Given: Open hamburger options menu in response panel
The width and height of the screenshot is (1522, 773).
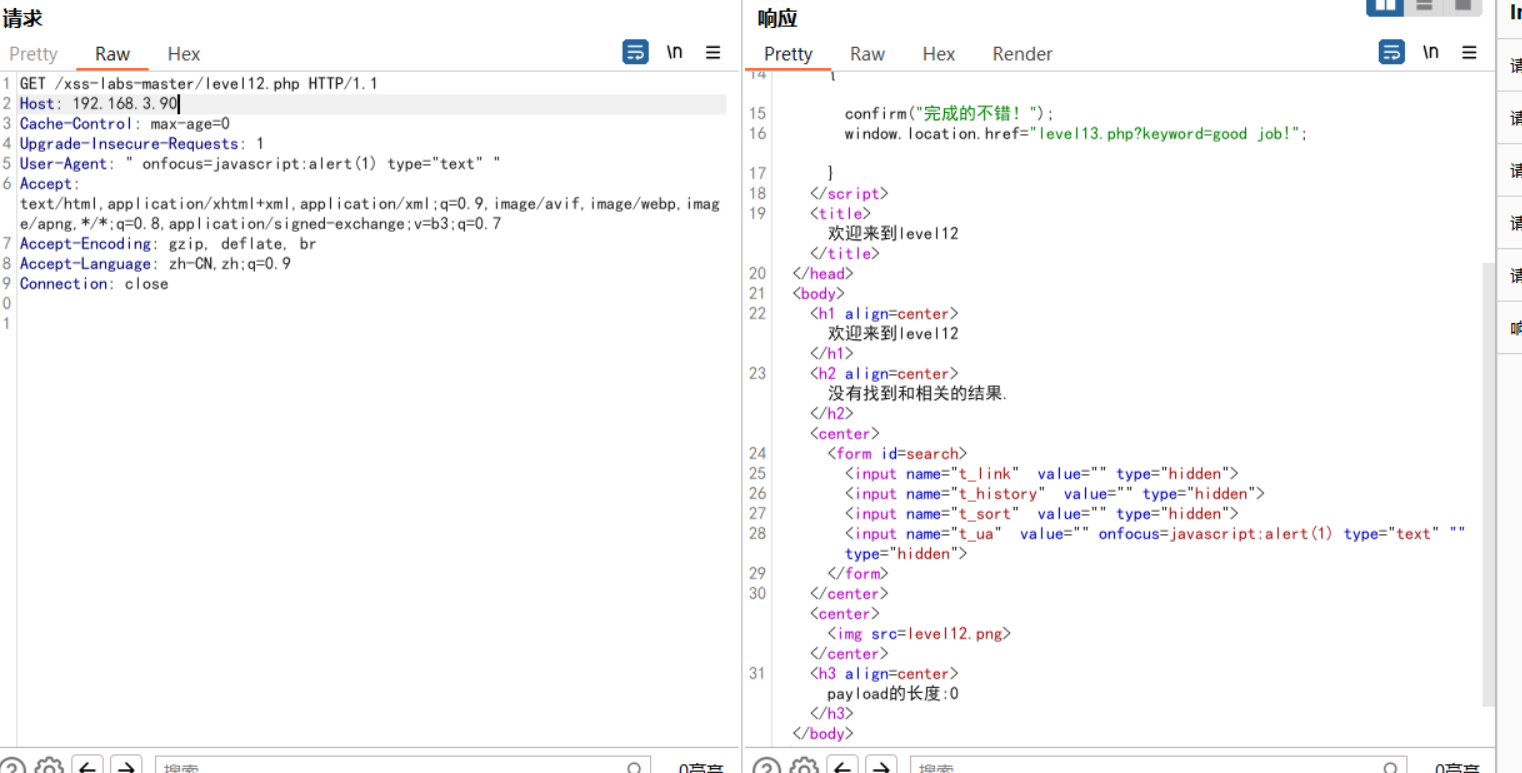Looking at the screenshot, I should coord(1469,53).
